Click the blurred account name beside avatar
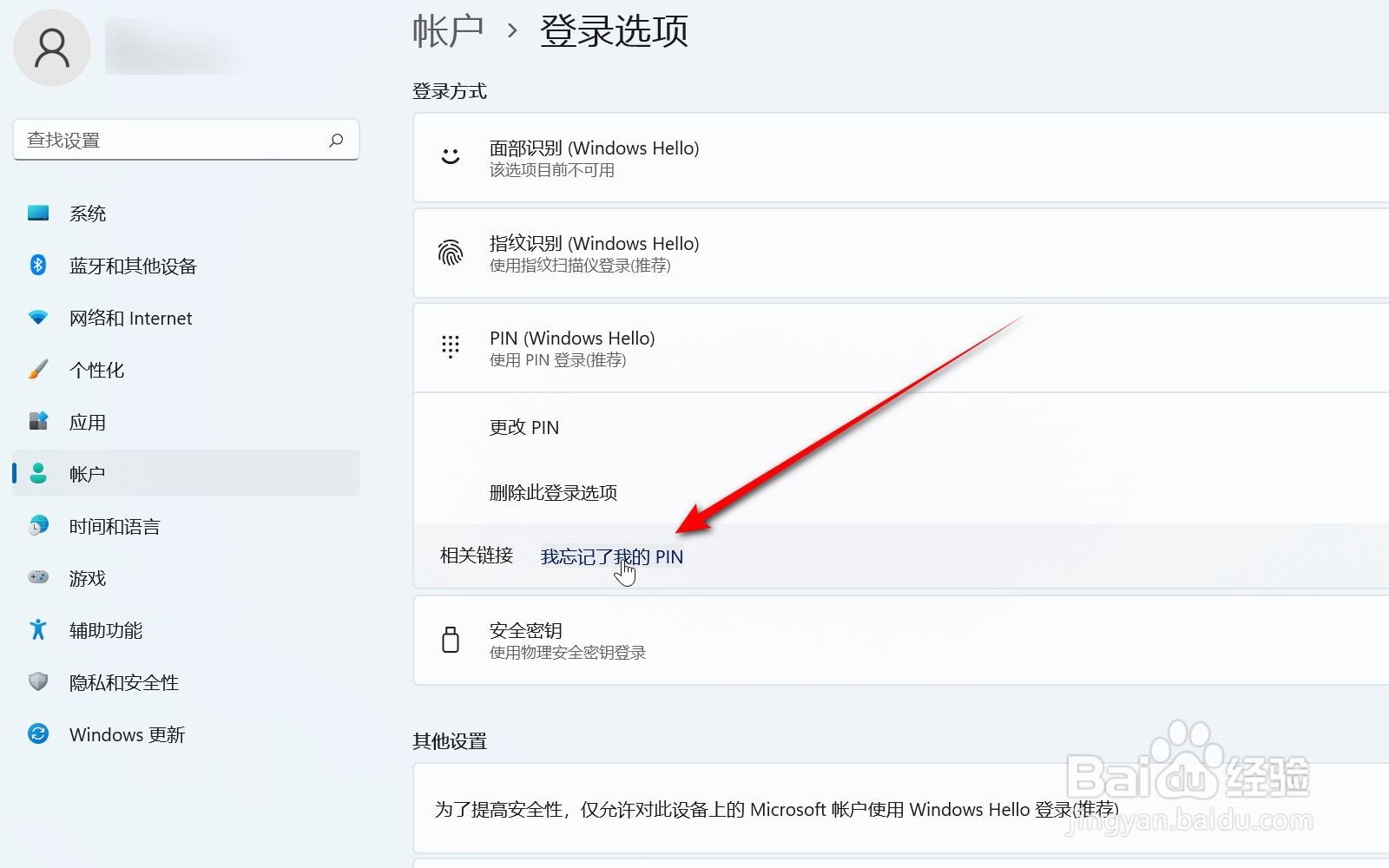Screen dimensions: 1389x868 174,46
